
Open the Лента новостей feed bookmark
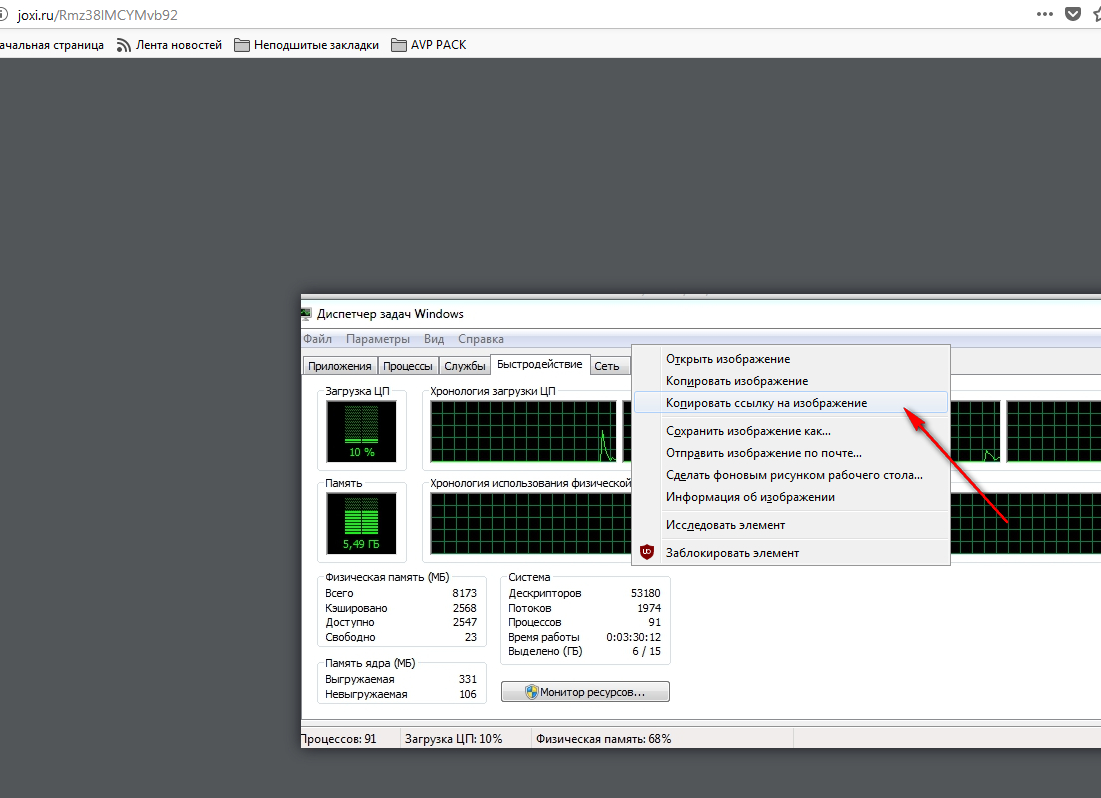tap(169, 45)
